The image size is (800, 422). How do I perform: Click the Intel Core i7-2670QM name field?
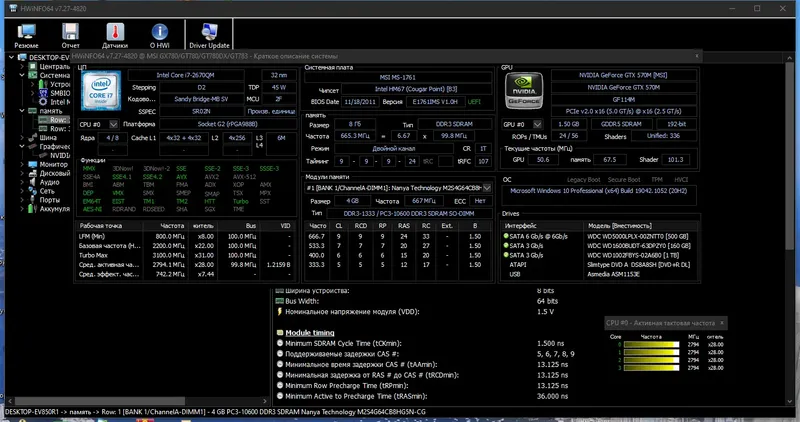coord(186,75)
